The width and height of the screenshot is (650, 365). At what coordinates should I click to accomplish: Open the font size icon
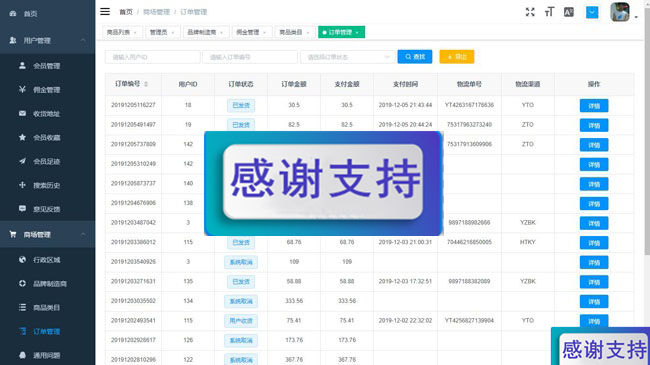click(x=549, y=12)
